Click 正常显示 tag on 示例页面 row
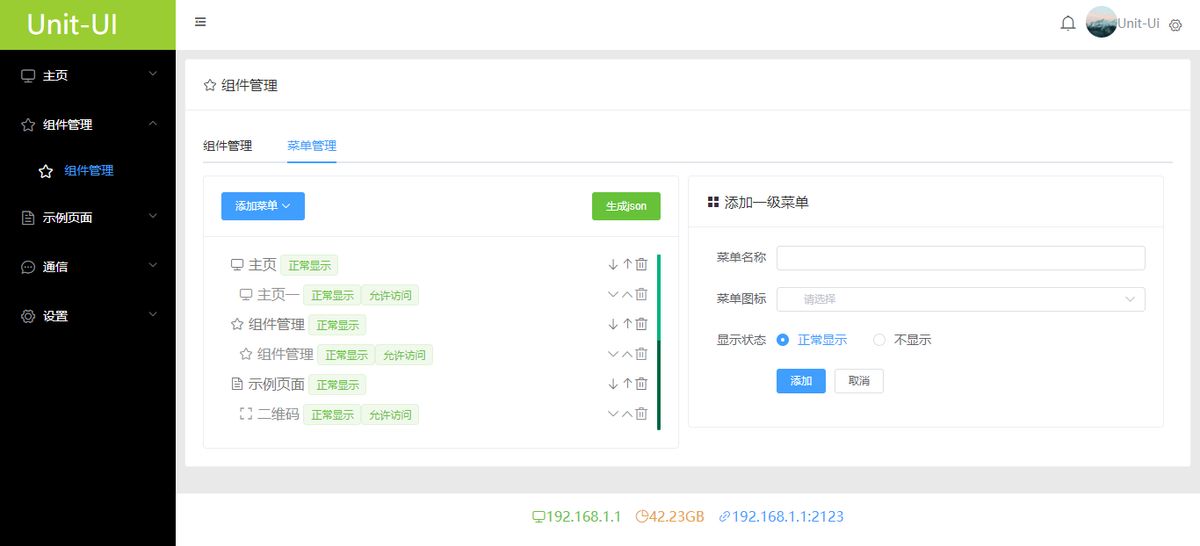Image resolution: width=1200 pixels, height=546 pixels. [337, 384]
